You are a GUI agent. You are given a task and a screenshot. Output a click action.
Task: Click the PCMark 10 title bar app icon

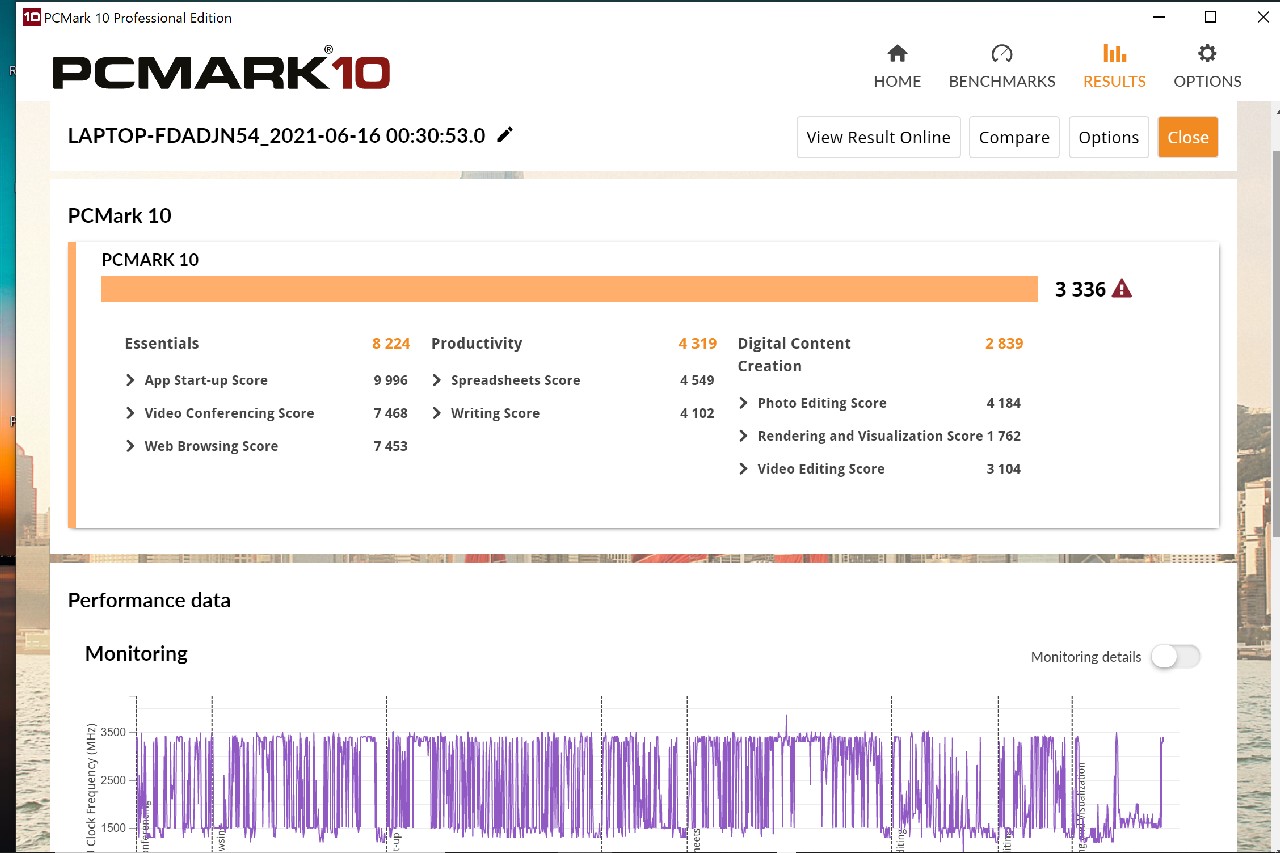[31, 17]
